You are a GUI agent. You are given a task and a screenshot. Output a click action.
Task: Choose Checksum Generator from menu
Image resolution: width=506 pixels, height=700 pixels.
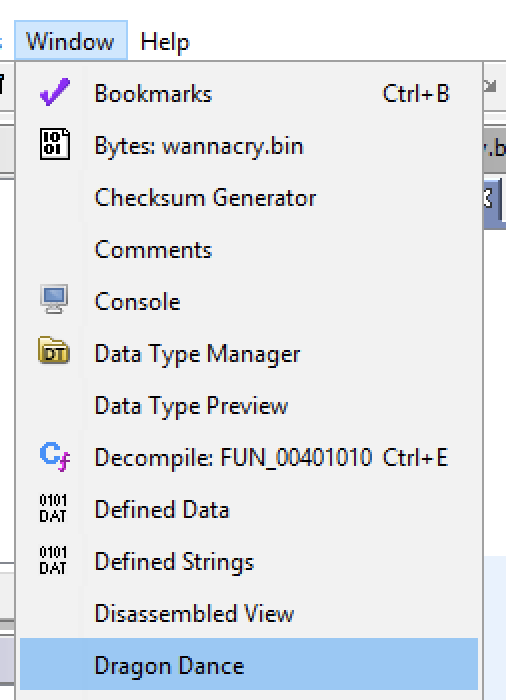coord(249,197)
